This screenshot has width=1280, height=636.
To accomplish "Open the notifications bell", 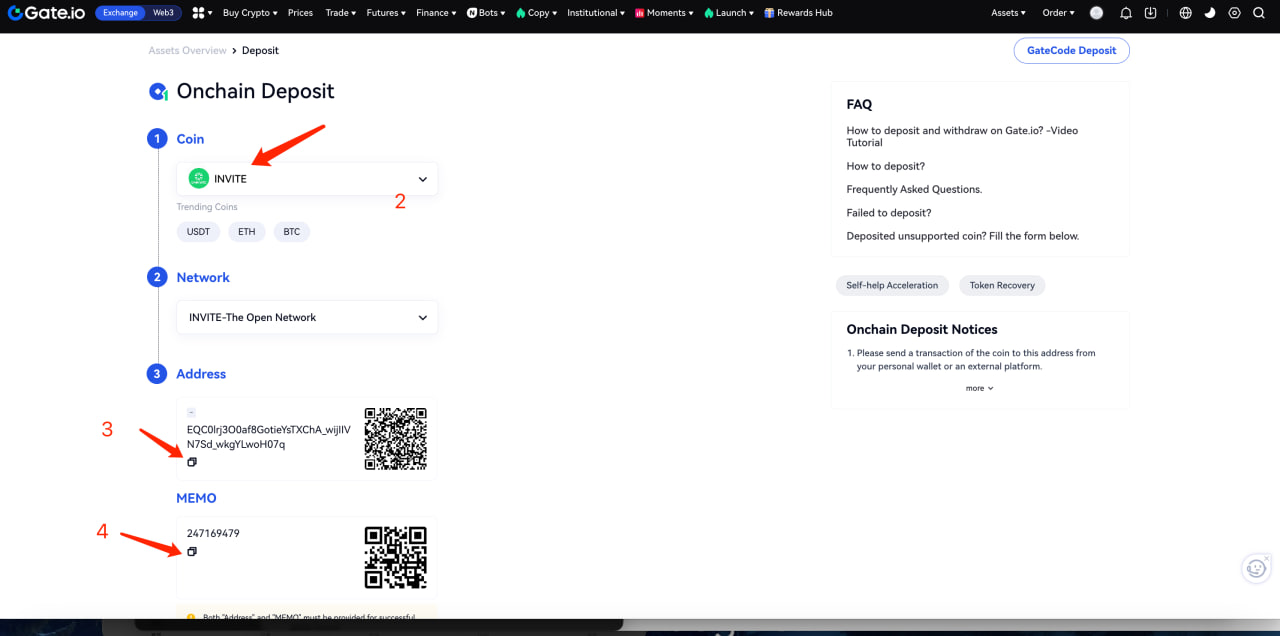I will [1126, 13].
